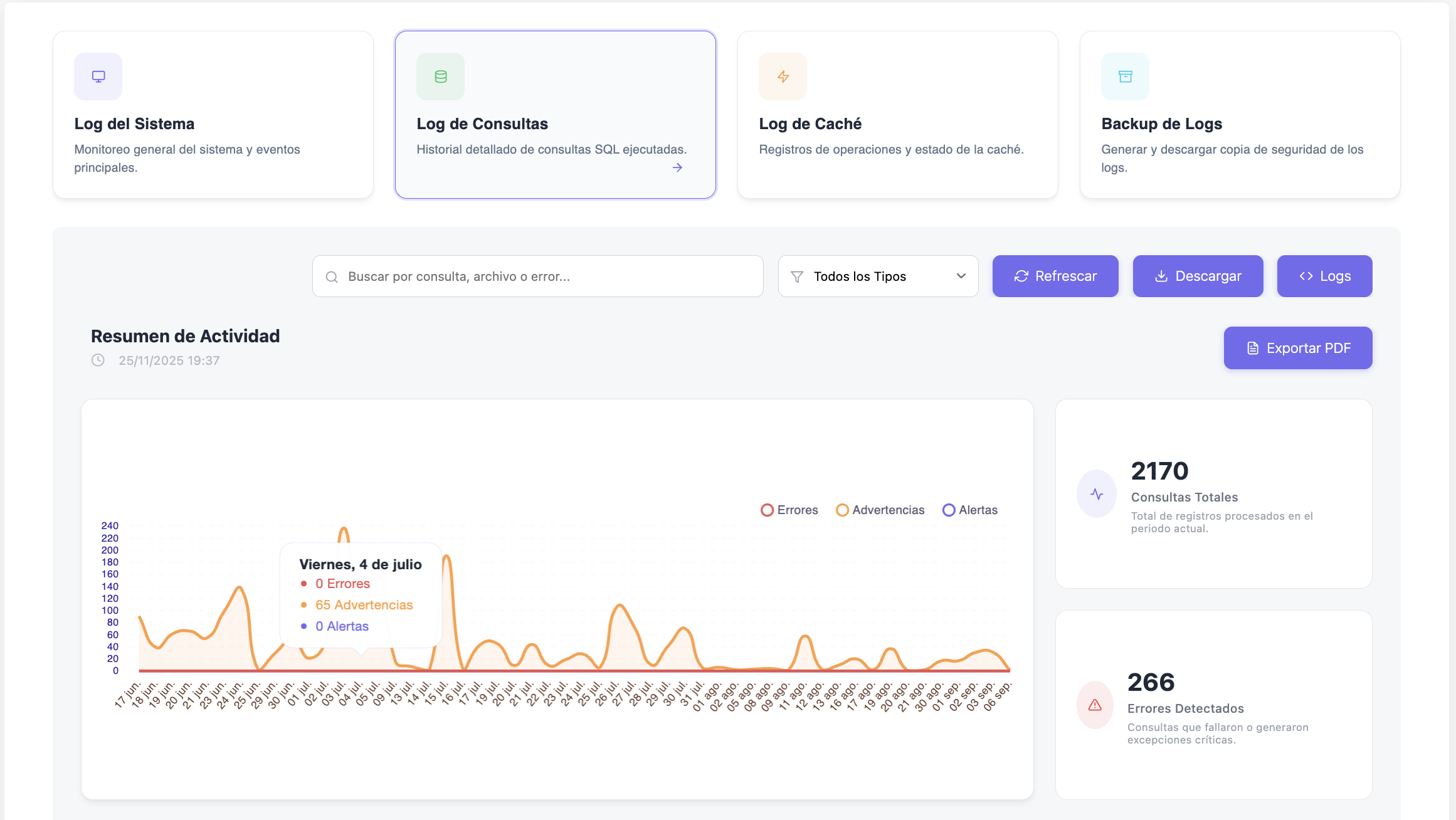Toggle the Alertas series in chart legend

pos(969,510)
